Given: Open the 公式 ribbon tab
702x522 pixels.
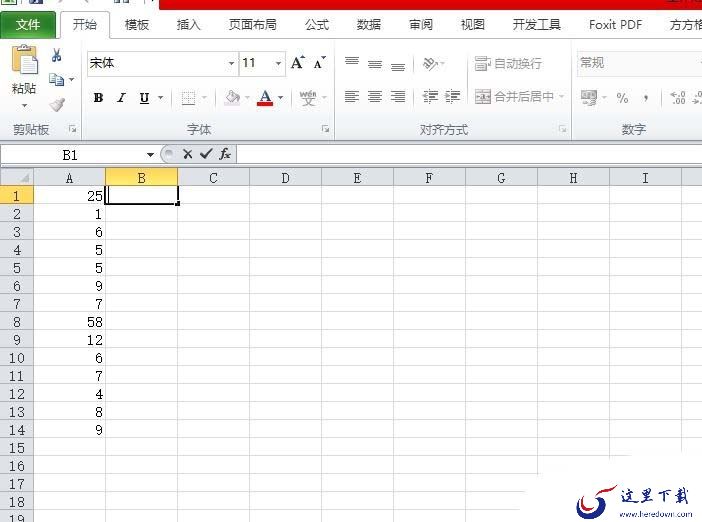Looking at the screenshot, I should tap(317, 25).
